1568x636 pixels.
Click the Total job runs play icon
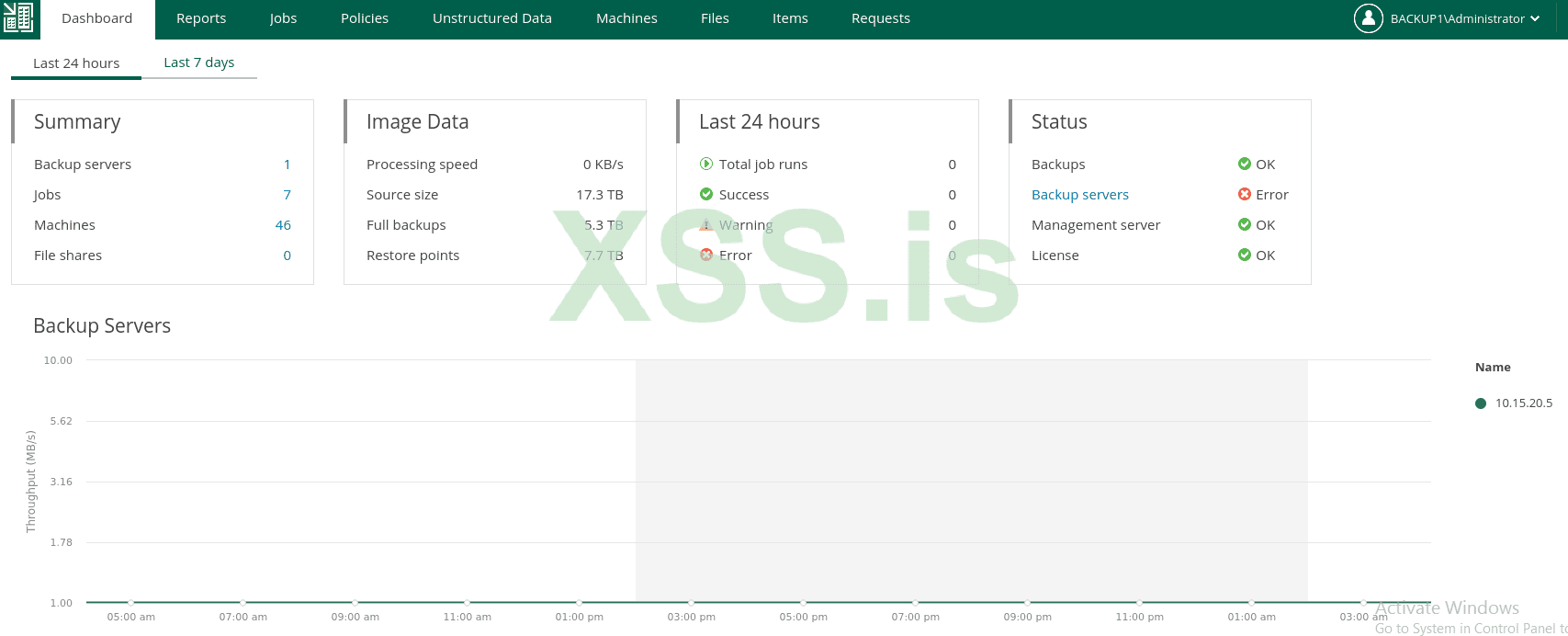click(x=706, y=165)
